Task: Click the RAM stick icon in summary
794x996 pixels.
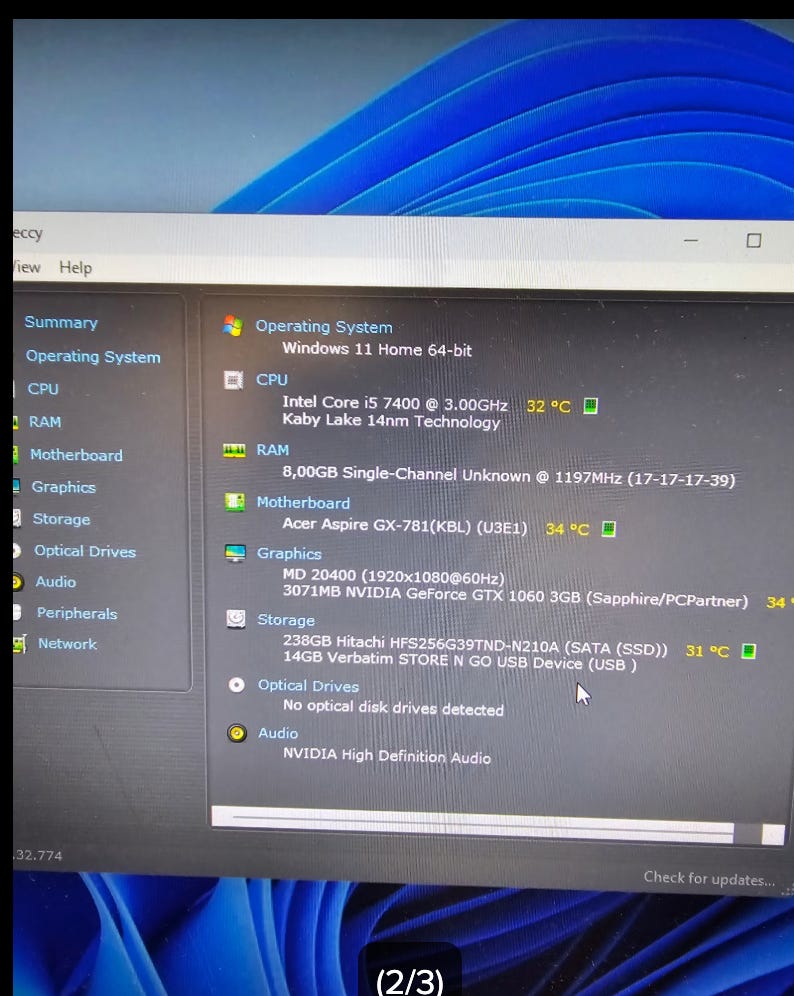Action: [234, 450]
